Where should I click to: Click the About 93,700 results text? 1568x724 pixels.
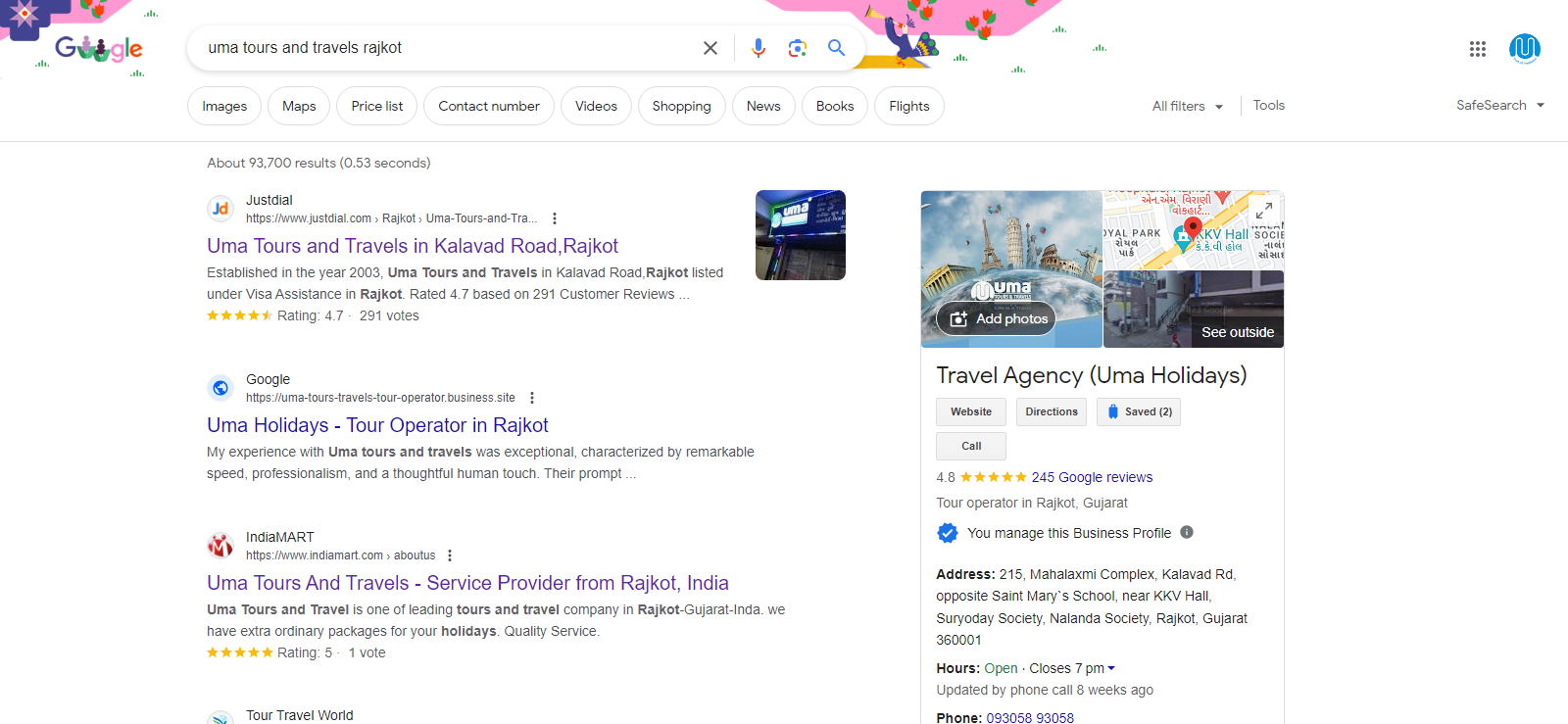coord(318,163)
